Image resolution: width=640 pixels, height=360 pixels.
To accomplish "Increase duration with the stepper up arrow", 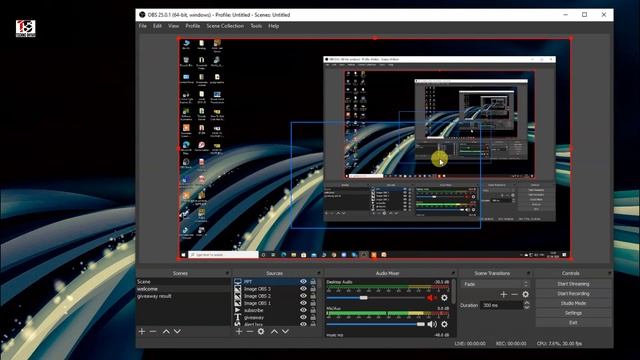I will [527, 303].
